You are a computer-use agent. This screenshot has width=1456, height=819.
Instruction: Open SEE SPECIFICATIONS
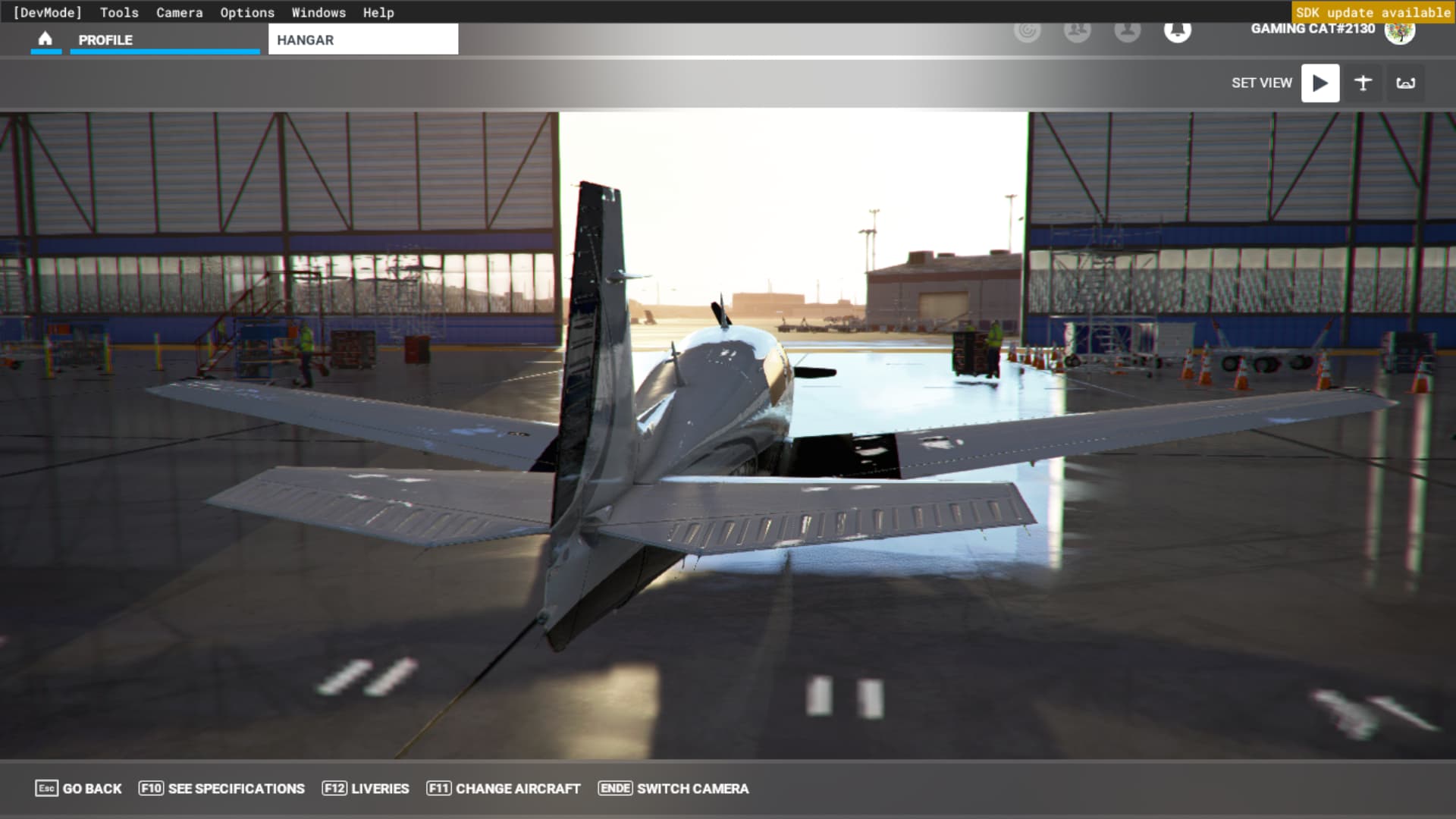pos(221,789)
